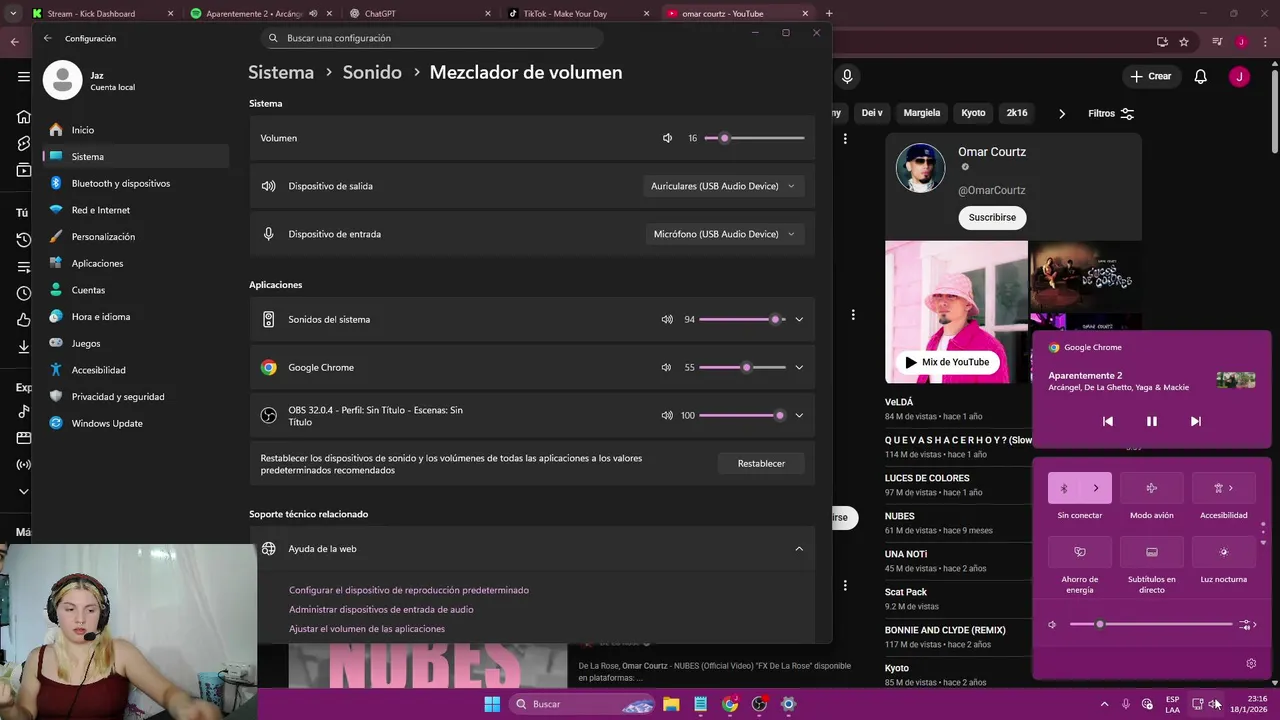
Task: Collapse the Ayuda de la web section
Action: pyautogui.click(x=799, y=548)
